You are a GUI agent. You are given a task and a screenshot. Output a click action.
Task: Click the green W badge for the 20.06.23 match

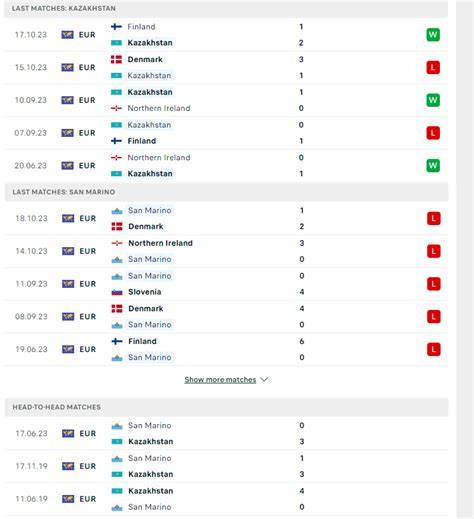point(433,166)
